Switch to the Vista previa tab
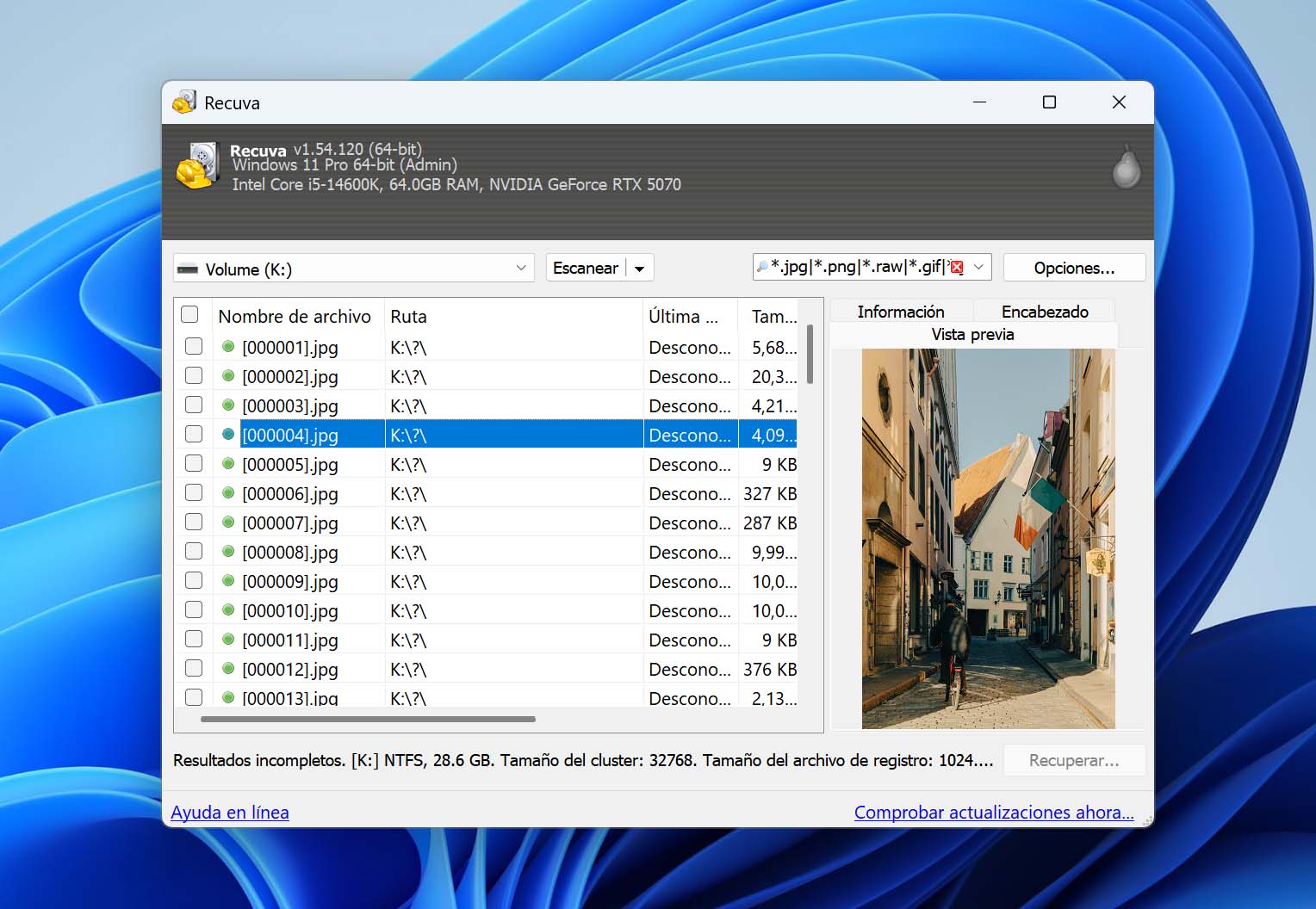 pos(973,334)
